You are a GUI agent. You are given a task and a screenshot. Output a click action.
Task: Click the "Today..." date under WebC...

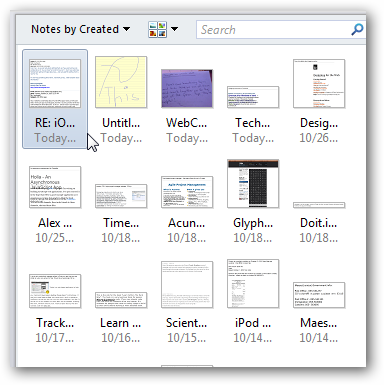pos(187,138)
